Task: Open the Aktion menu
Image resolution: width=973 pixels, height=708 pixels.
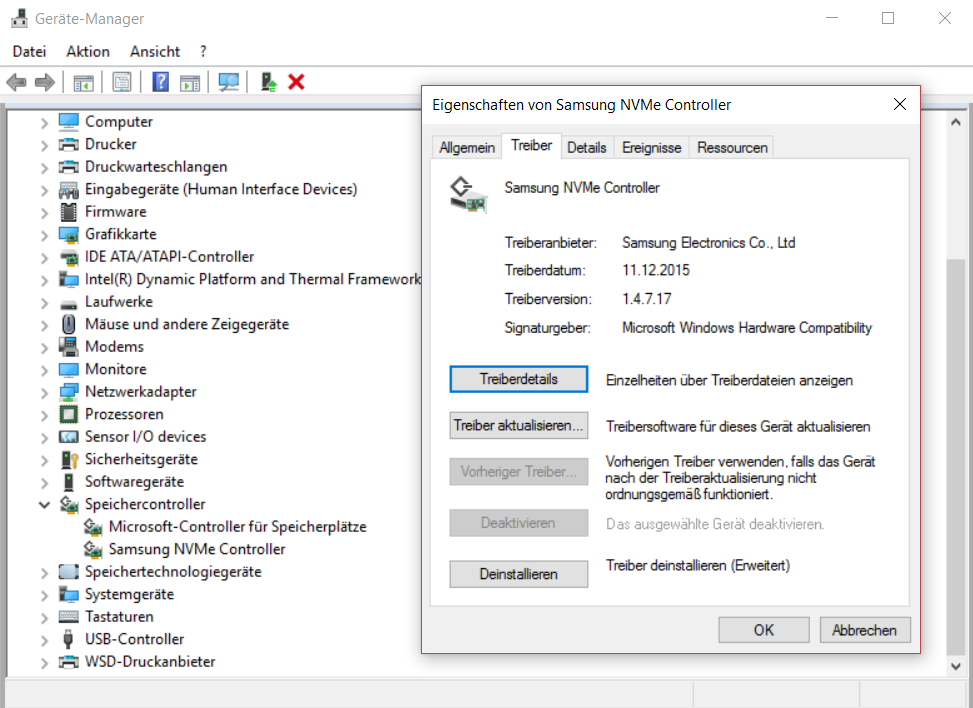Action: click(88, 52)
